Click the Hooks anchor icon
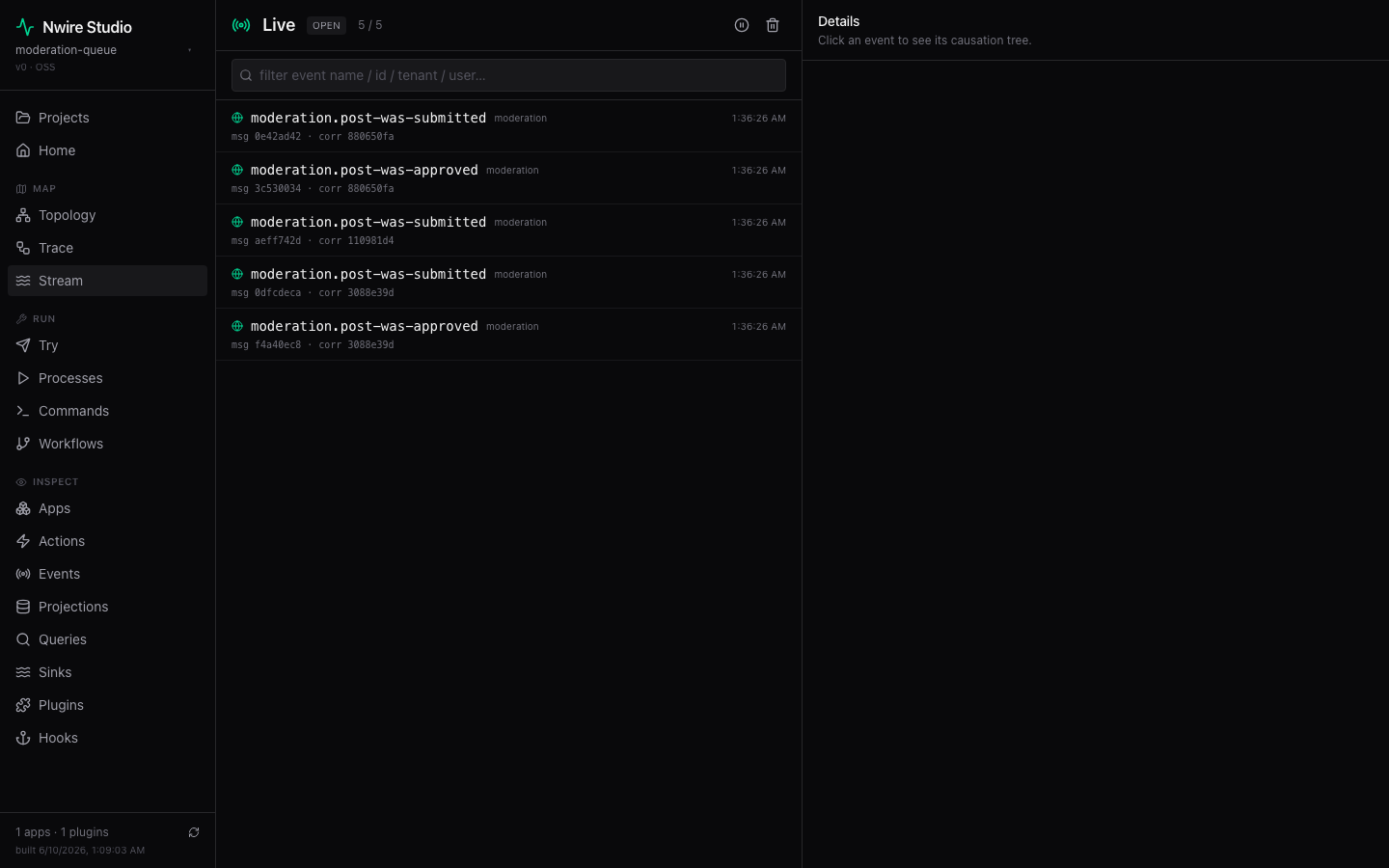1389x868 pixels. (x=23, y=738)
